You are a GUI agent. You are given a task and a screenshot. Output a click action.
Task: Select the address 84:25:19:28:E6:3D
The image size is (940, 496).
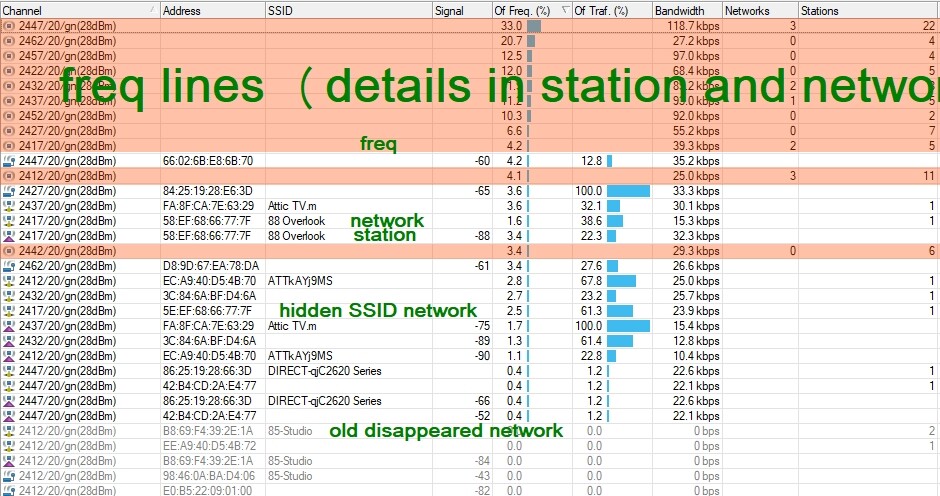click(x=208, y=191)
